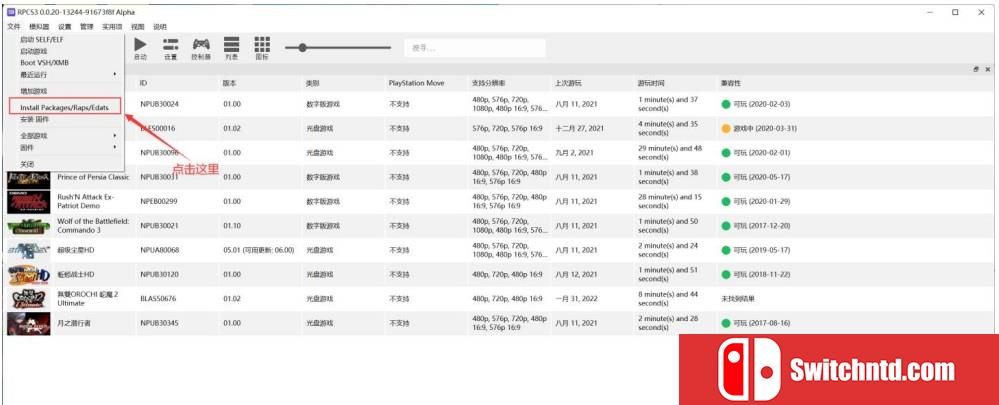Screen dimensions: 999x405
Task: Click green status dot for 2018-11-22
Action: 726,274
